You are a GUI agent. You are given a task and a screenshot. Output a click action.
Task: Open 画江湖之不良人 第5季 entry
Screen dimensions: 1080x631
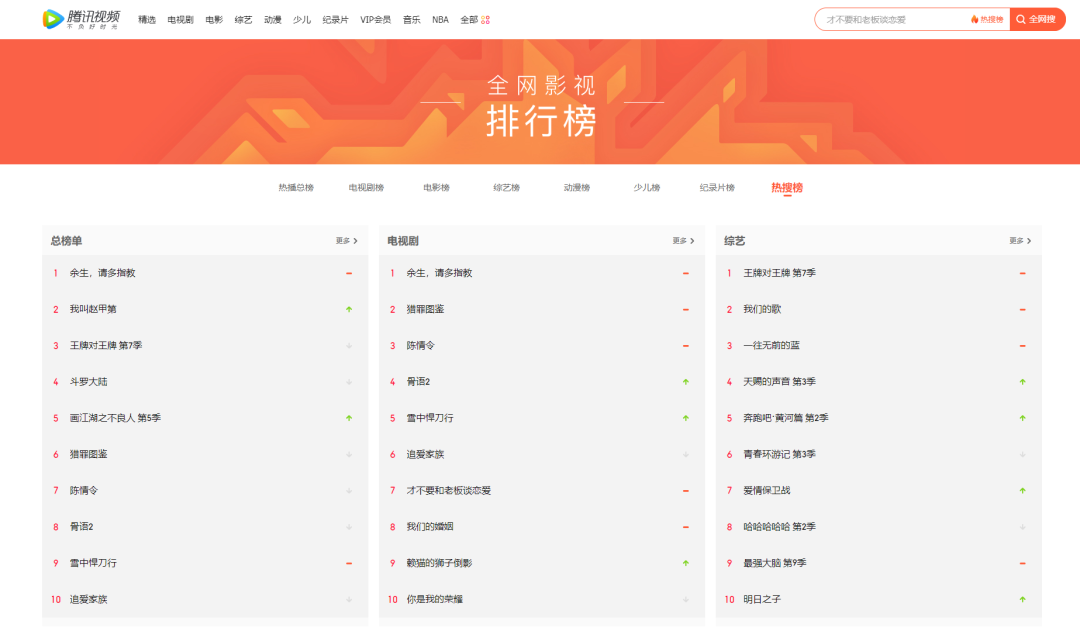(115, 418)
